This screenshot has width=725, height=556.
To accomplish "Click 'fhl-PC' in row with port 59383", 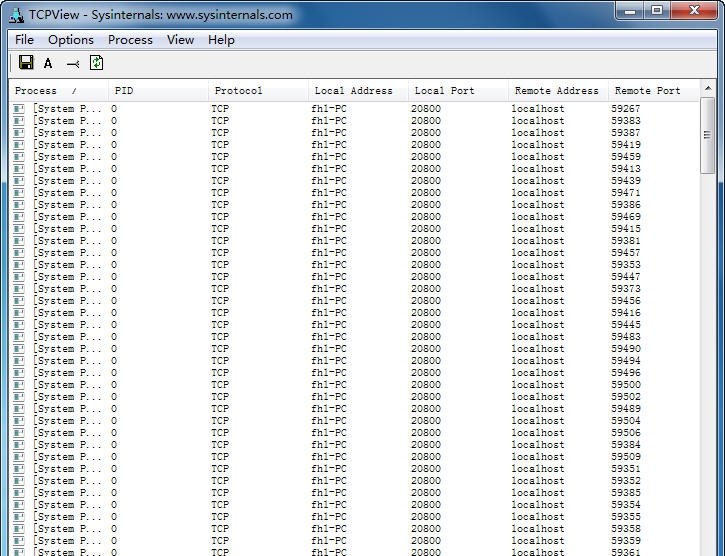I will tap(329, 121).
